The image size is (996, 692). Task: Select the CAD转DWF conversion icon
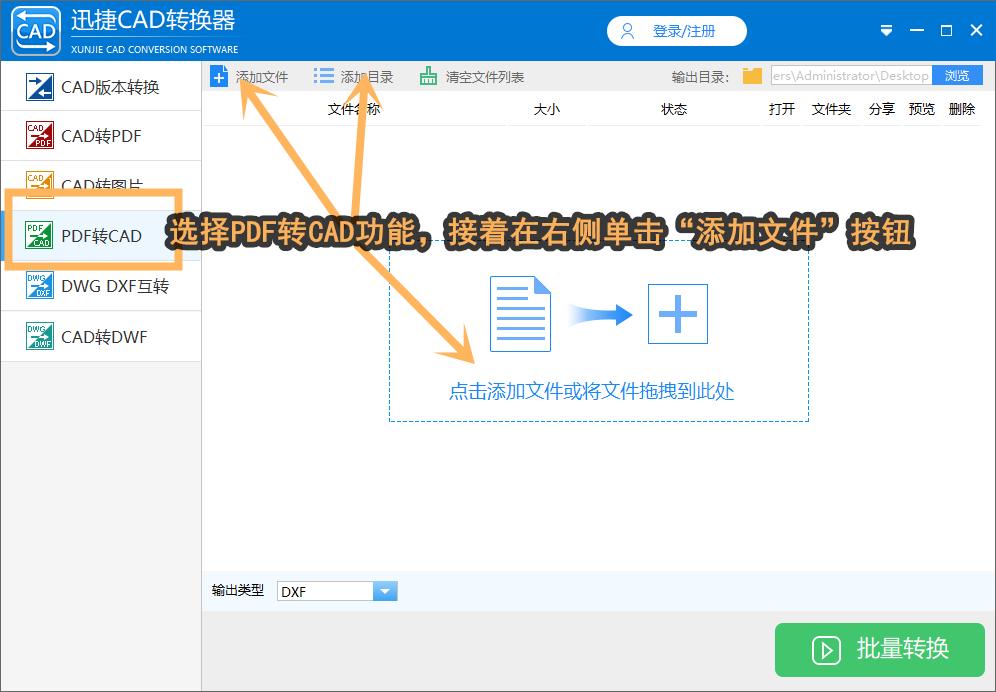pos(38,336)
